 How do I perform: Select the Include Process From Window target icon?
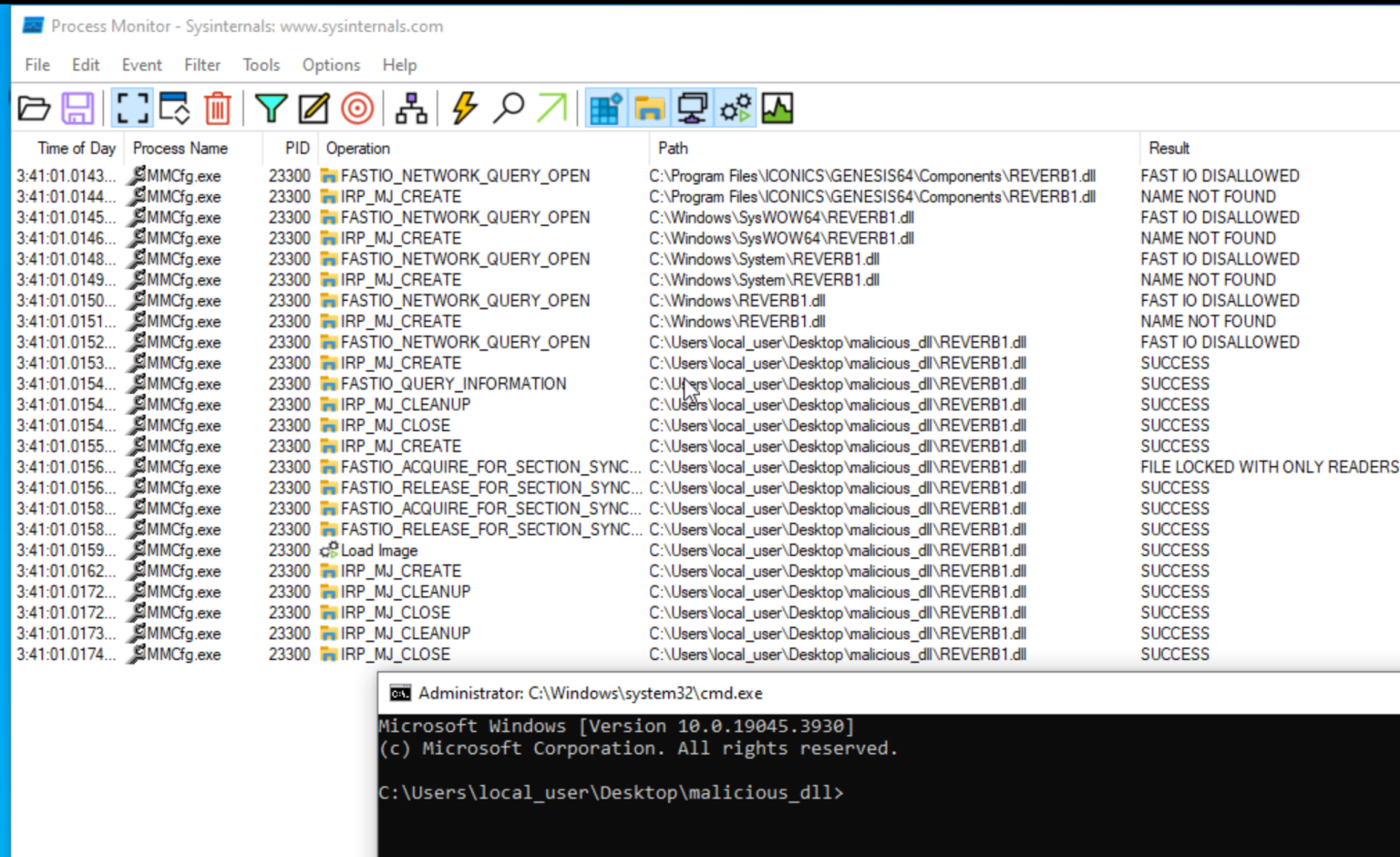click(x=358, y=107)
